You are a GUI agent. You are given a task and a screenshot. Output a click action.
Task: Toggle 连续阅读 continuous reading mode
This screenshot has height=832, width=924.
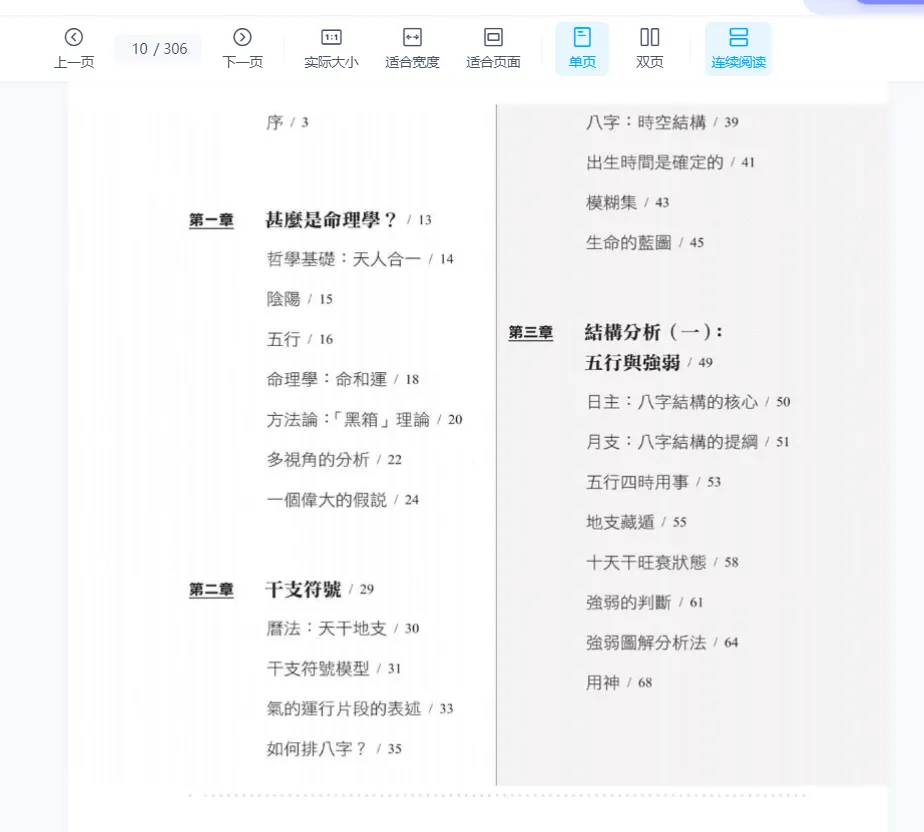point(738,38)
